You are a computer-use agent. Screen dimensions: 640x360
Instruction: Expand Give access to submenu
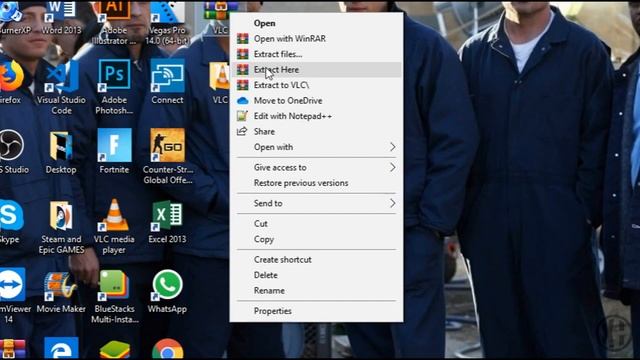[316, 168]
